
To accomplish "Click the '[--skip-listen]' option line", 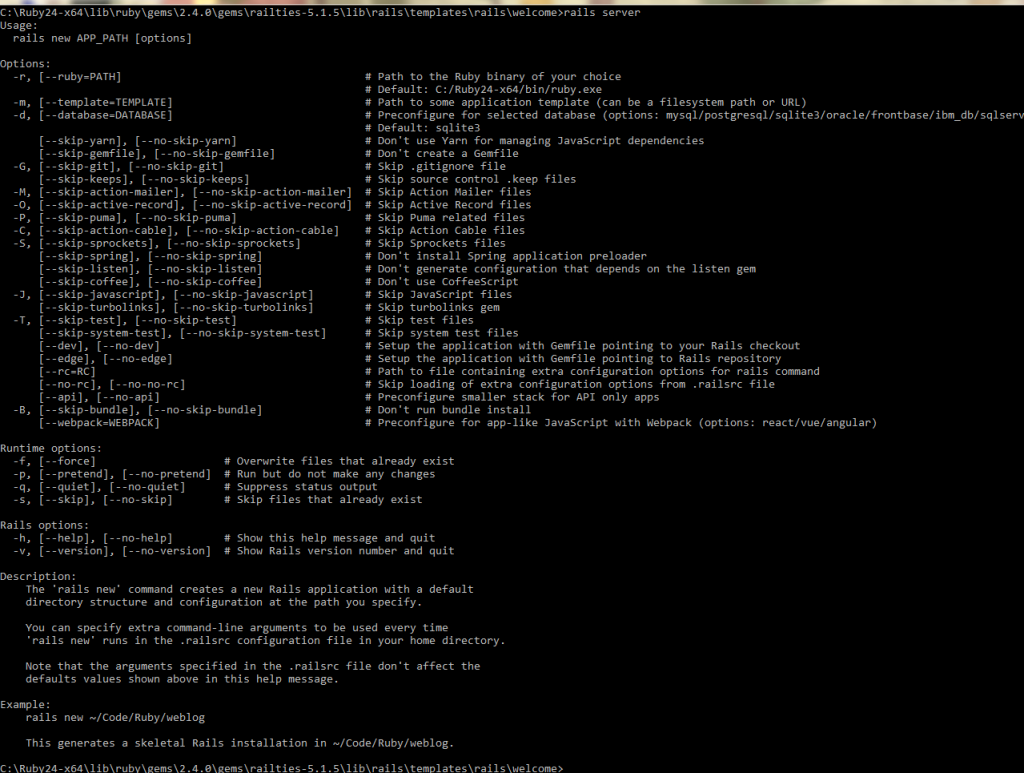I will point(150,269).
